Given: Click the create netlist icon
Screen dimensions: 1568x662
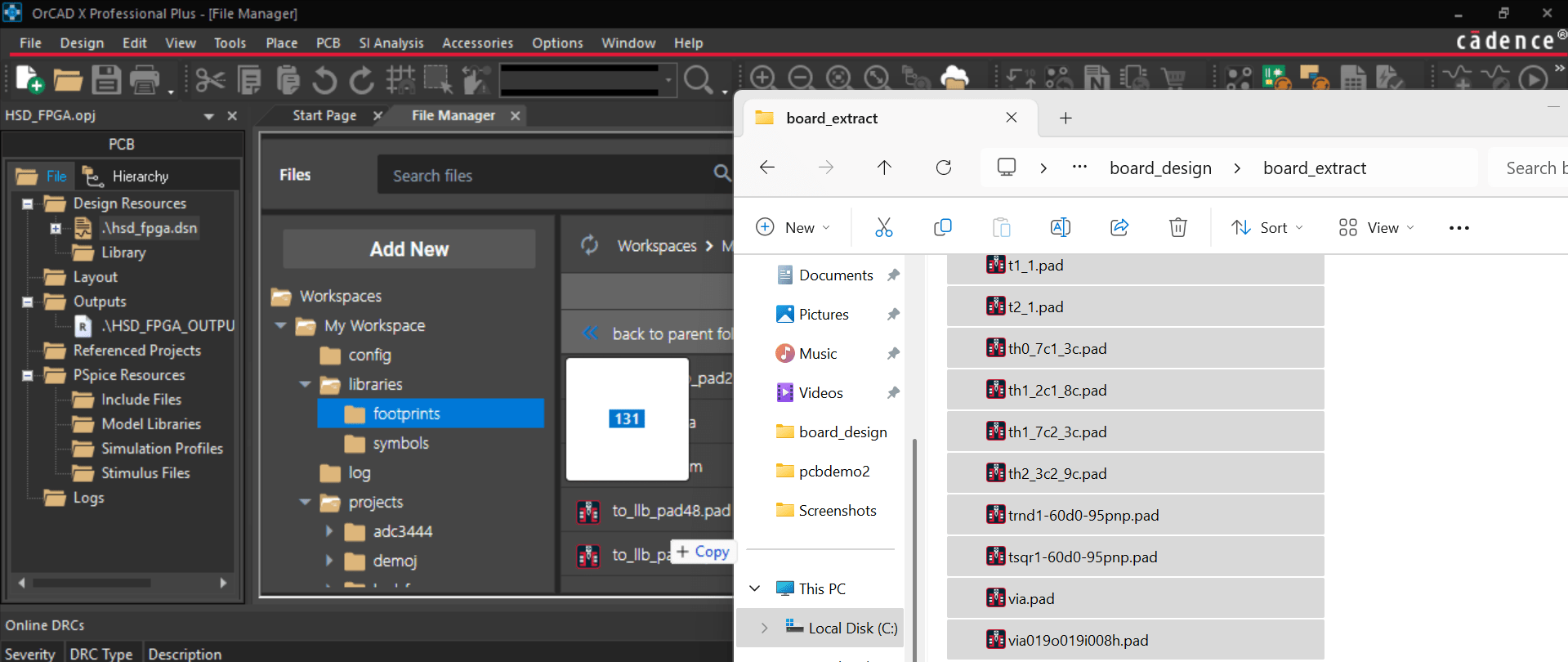Looking at the screenshot, I should [1097, 78].
